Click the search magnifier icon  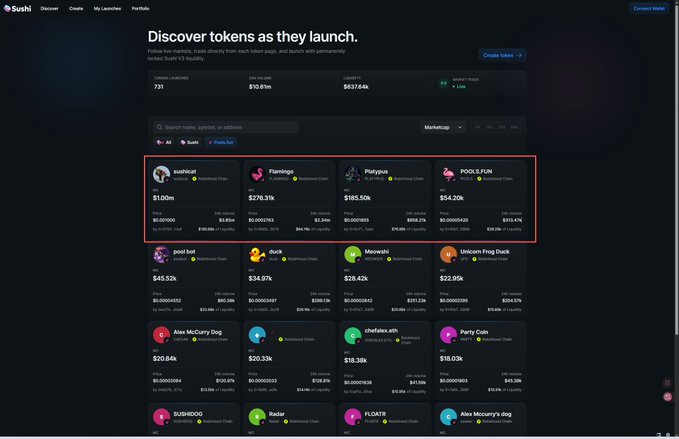pyautogui.click(x=159, y=127)
